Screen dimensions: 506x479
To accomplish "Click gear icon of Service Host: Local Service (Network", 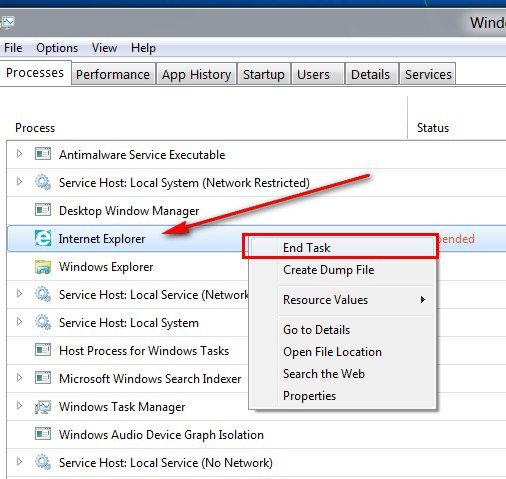I will [x=43, y=294].
